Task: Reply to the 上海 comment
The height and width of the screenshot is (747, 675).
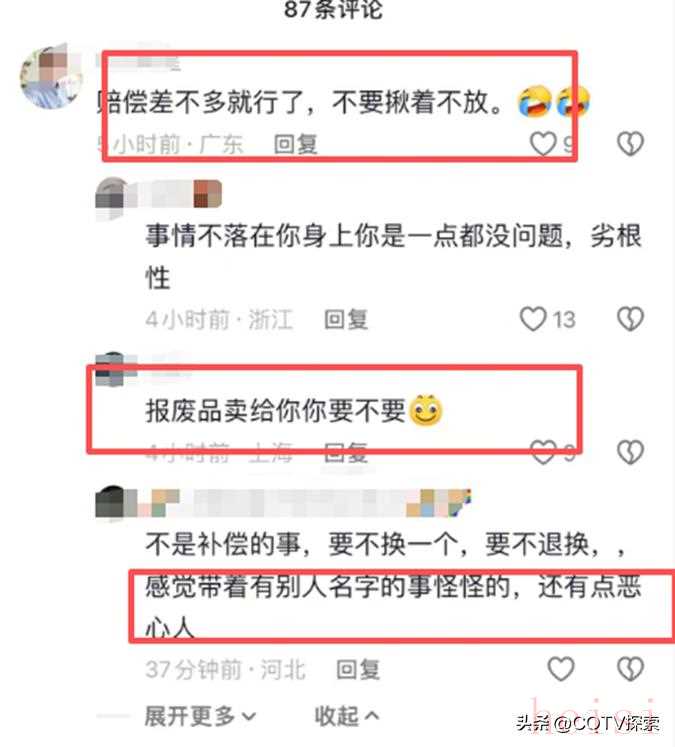Action: 346,452
